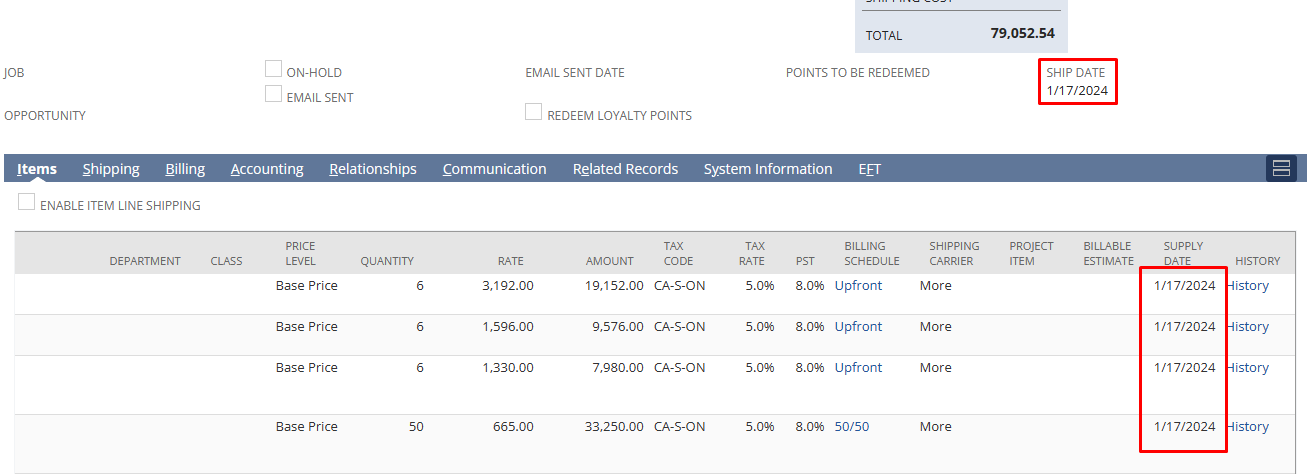Image resolution: width=1314 pixels, height=474 pixels.
Task: Toggle Enable Item Line Shipping checkbox
Action: [27, 202]
